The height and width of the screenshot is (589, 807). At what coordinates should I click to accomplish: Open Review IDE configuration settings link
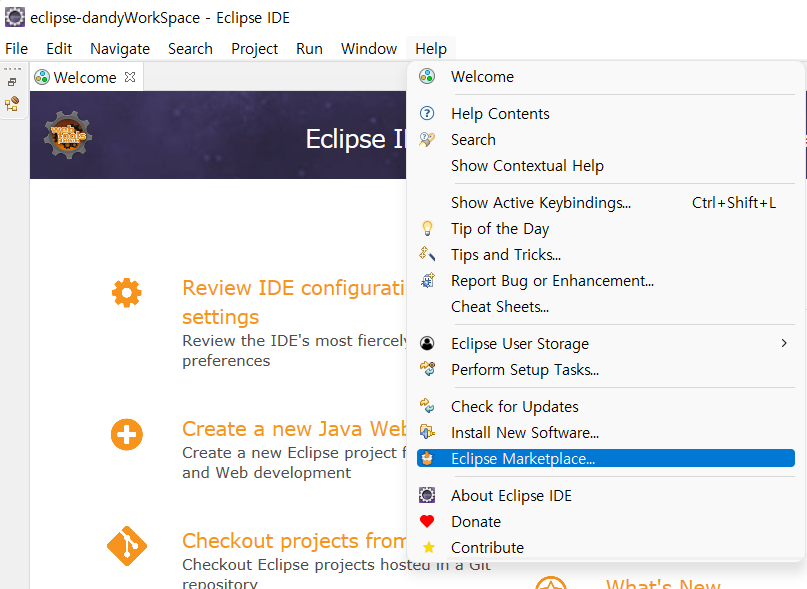point(294,302)
